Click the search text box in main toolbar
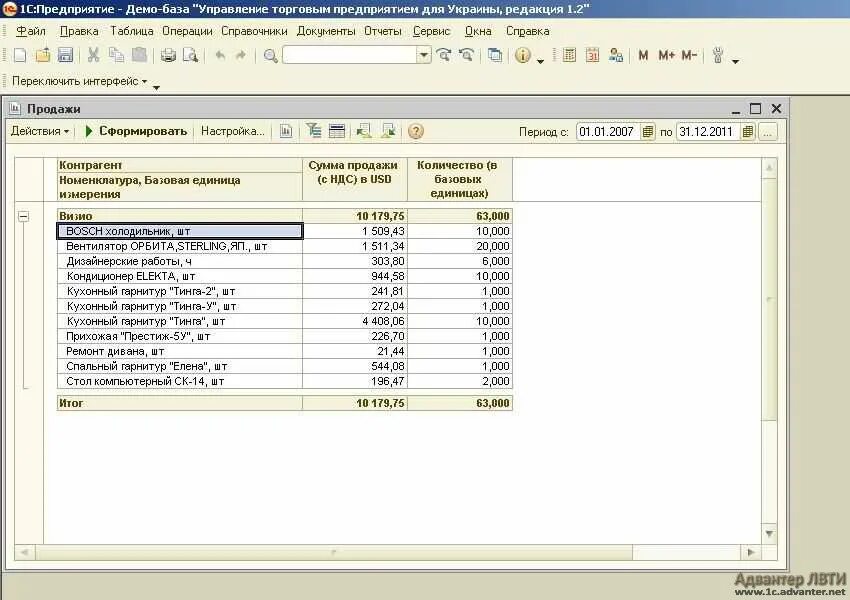Screen dimensions: 850x600 (350, 55)
